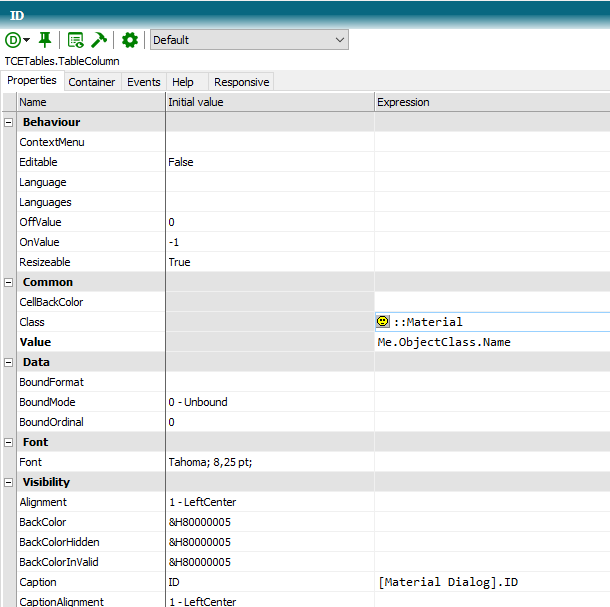The image size is (610, 607).
Task: Collapse the Font section
Action: click(9, 442)
